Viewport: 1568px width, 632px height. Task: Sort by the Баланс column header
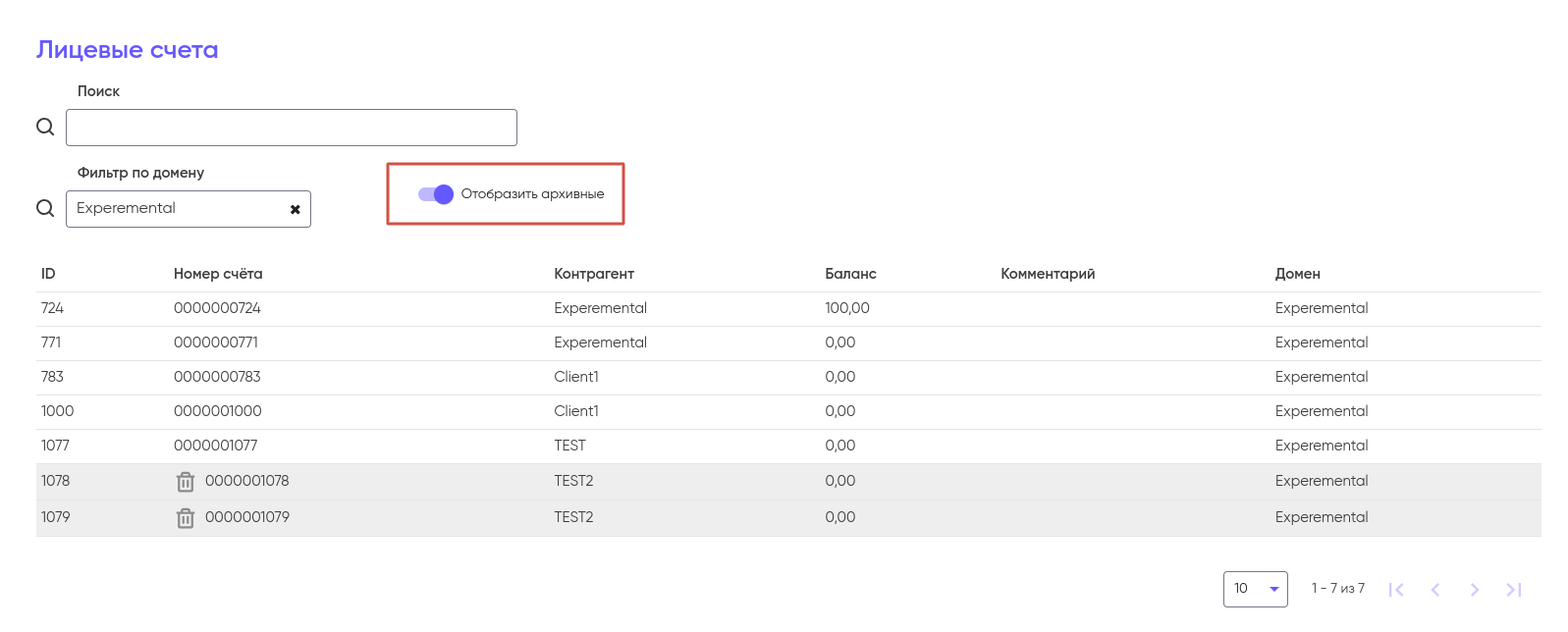(850, 274)
